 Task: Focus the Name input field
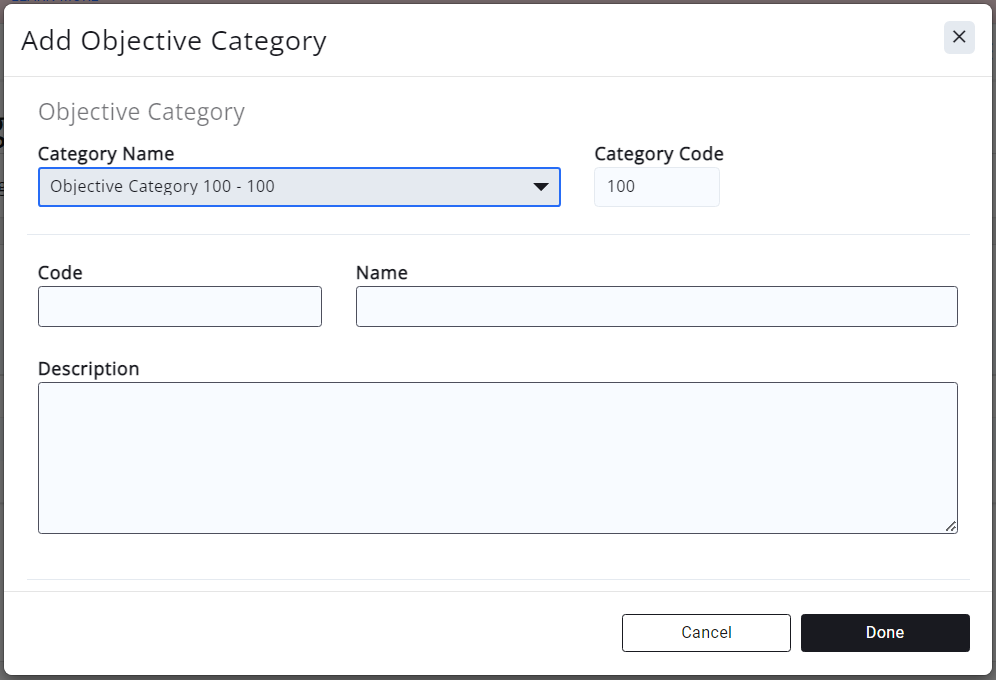(656, 306)
